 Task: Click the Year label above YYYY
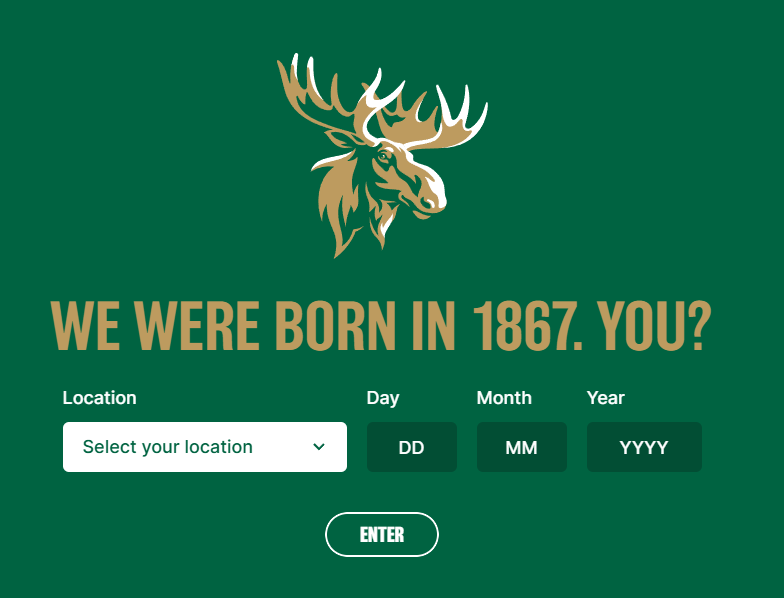pyautogui.click(x=606, y=398)
